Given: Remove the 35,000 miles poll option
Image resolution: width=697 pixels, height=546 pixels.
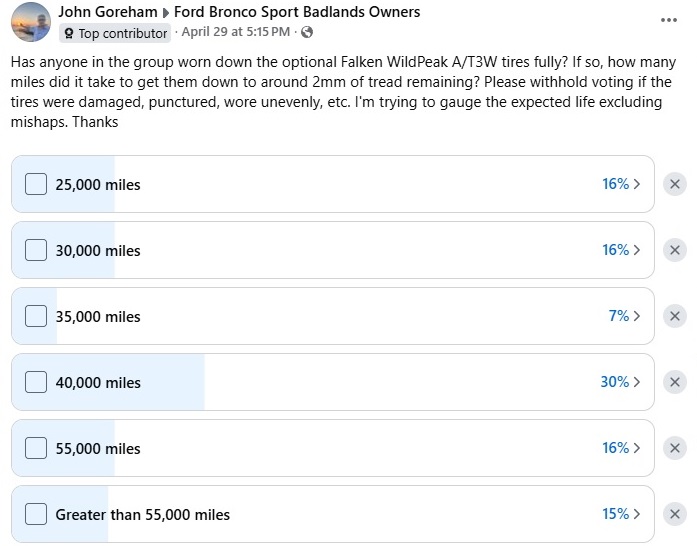Looking at the screenshot, I should [x=675, y=316].
